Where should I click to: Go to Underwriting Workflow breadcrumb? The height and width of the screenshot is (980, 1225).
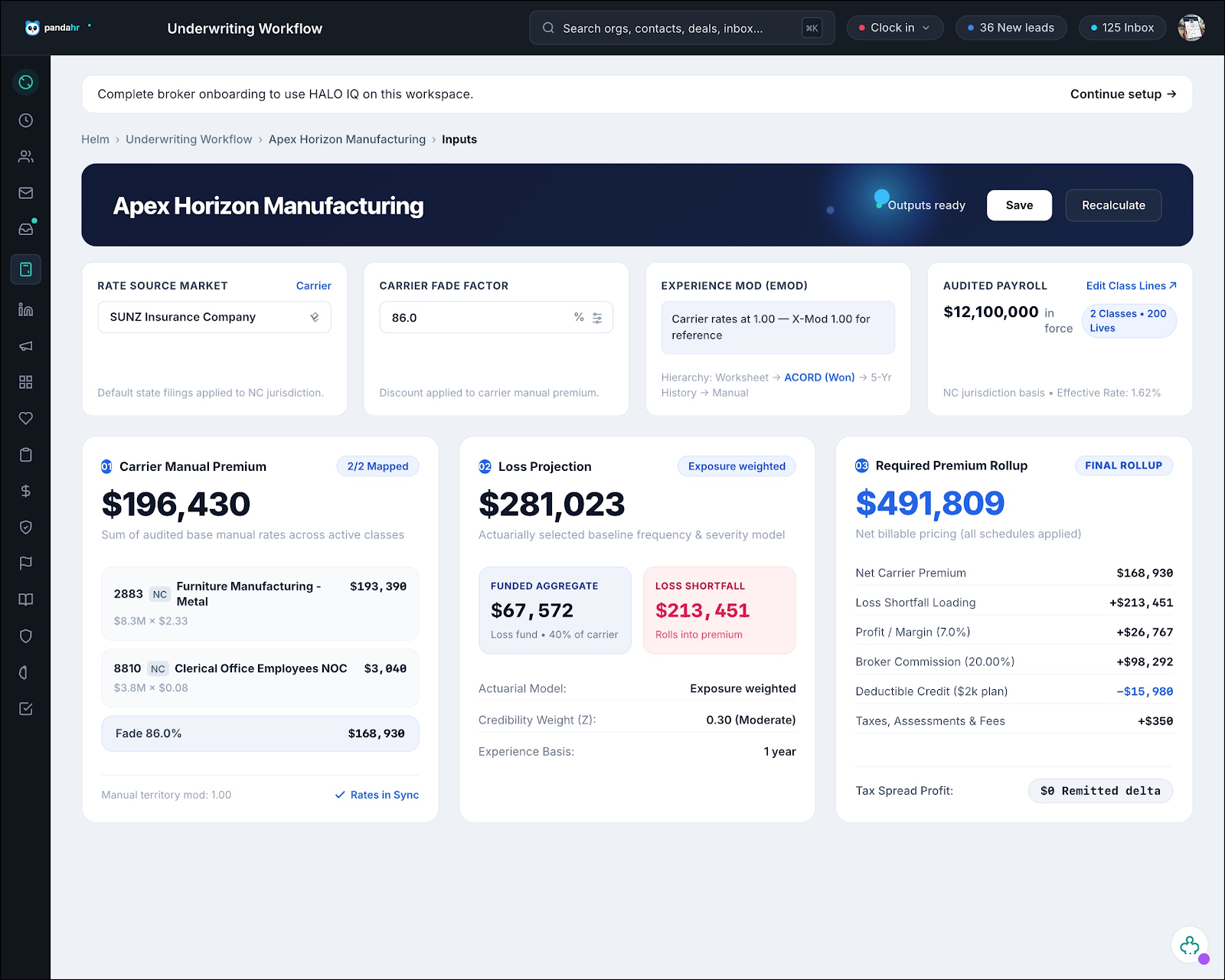189,139
